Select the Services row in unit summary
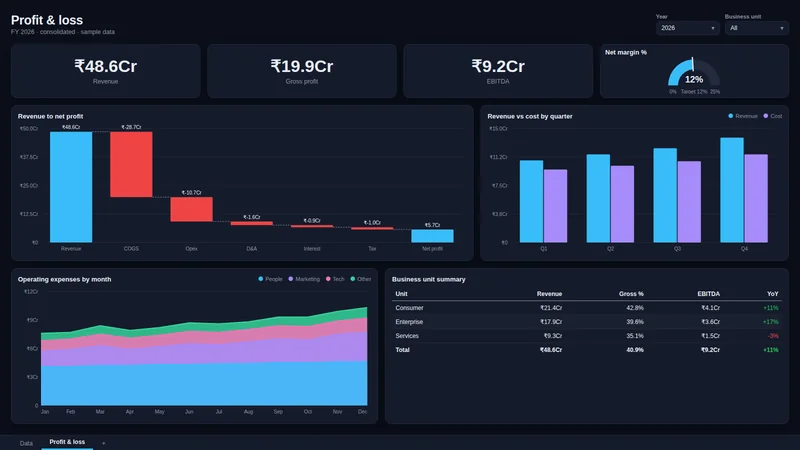 click(x=587, y=336)
